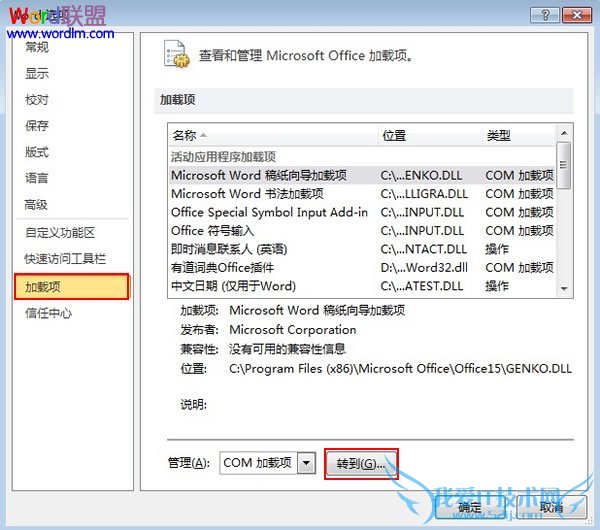Select 自定义功能区 in the sidebar
The image size is (600, 530).
(x=60, y=232)
